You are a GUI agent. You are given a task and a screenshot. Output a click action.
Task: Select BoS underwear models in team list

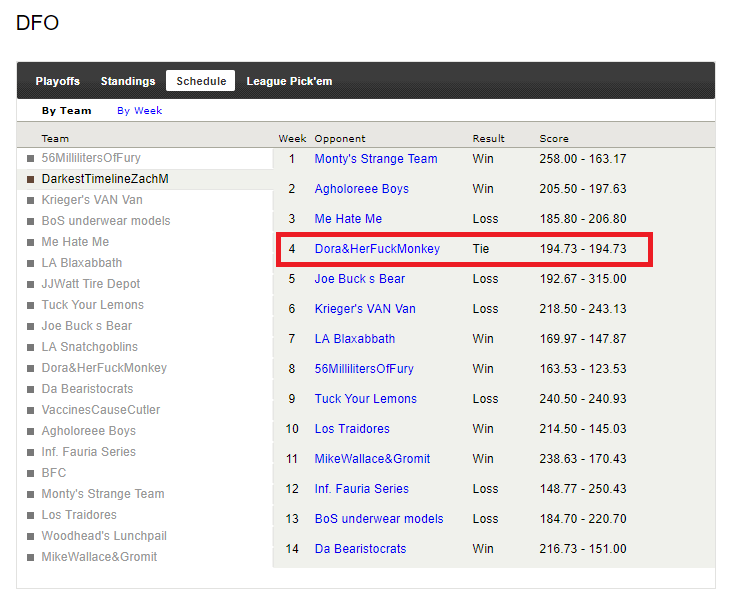(106, 221)
